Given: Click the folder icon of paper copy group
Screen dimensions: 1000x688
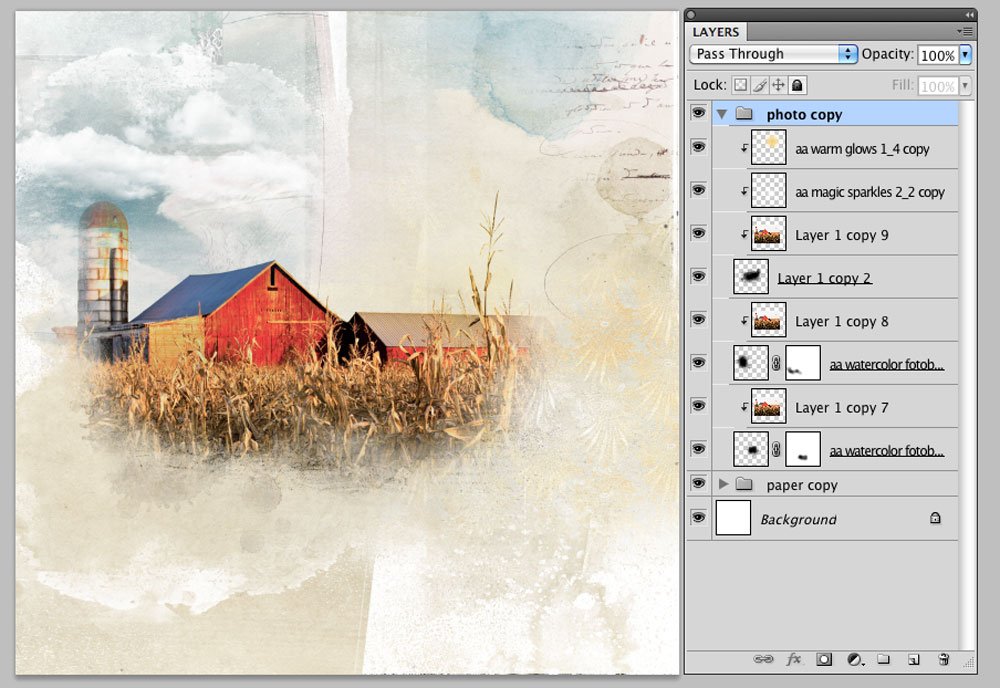Looking at the screenshot, I should [744, 484].
